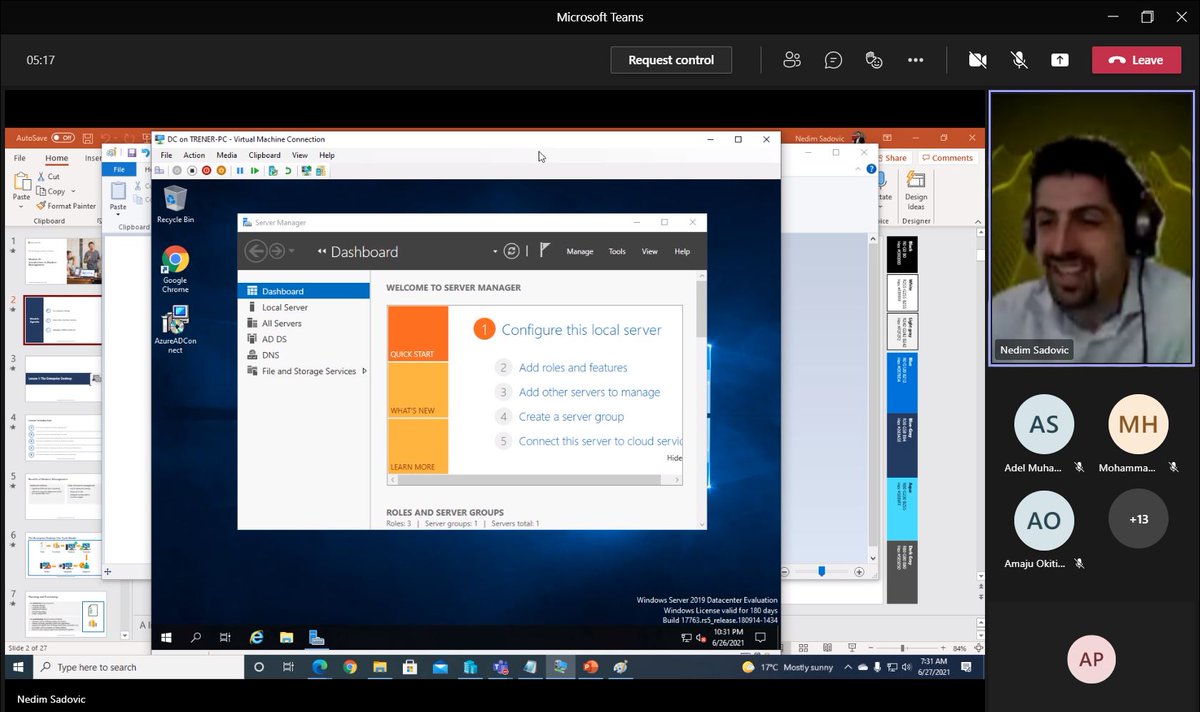Viewport: 1200px width, 712px height.
Task: Open Teams More actions ellipsis menu
Action: pos(915,60)
